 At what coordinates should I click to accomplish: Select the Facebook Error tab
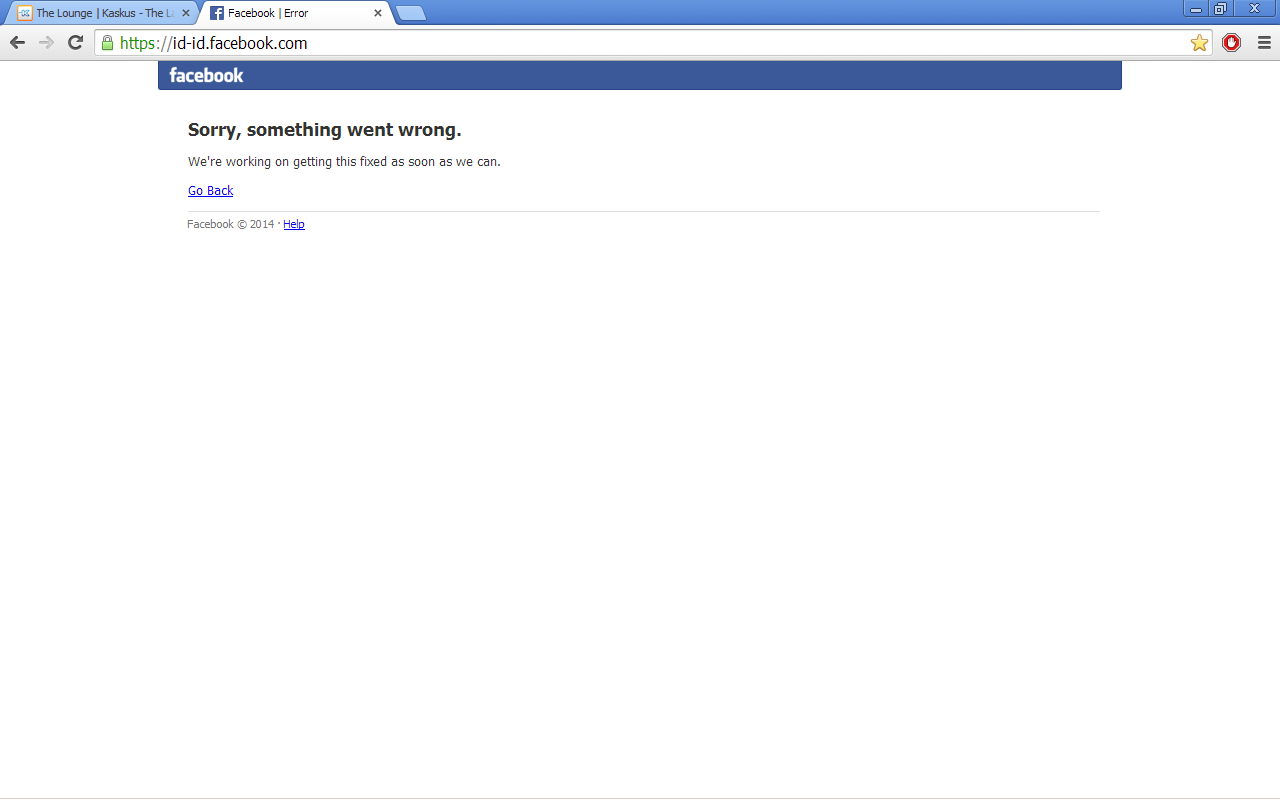(x=295, y=13)
